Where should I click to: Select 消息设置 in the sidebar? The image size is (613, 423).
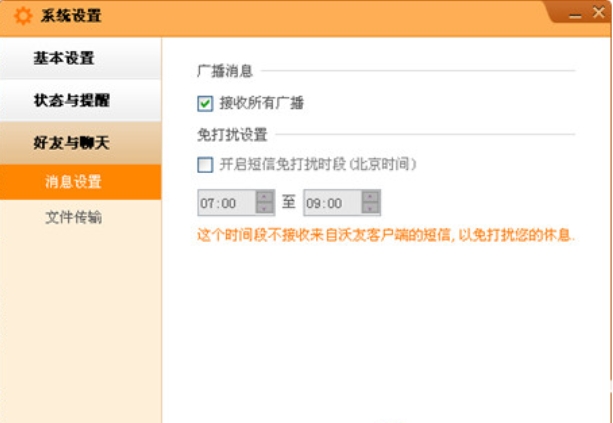(x=80, y=182)
